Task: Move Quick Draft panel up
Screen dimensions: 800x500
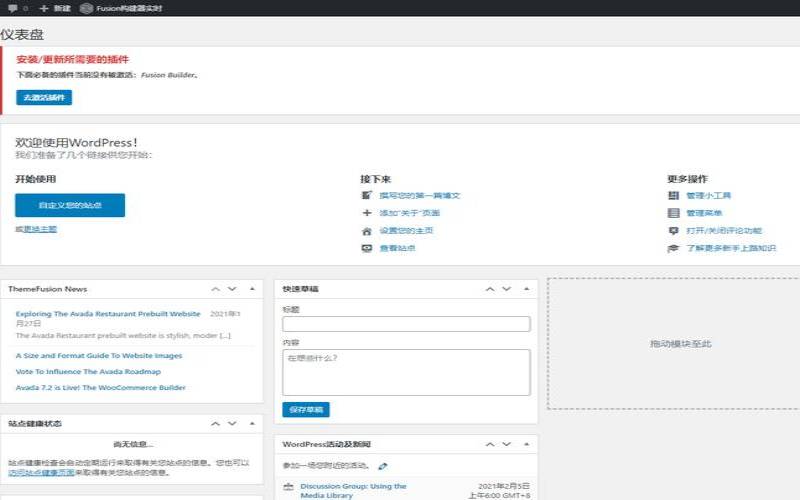Action: tap(490, 289)
